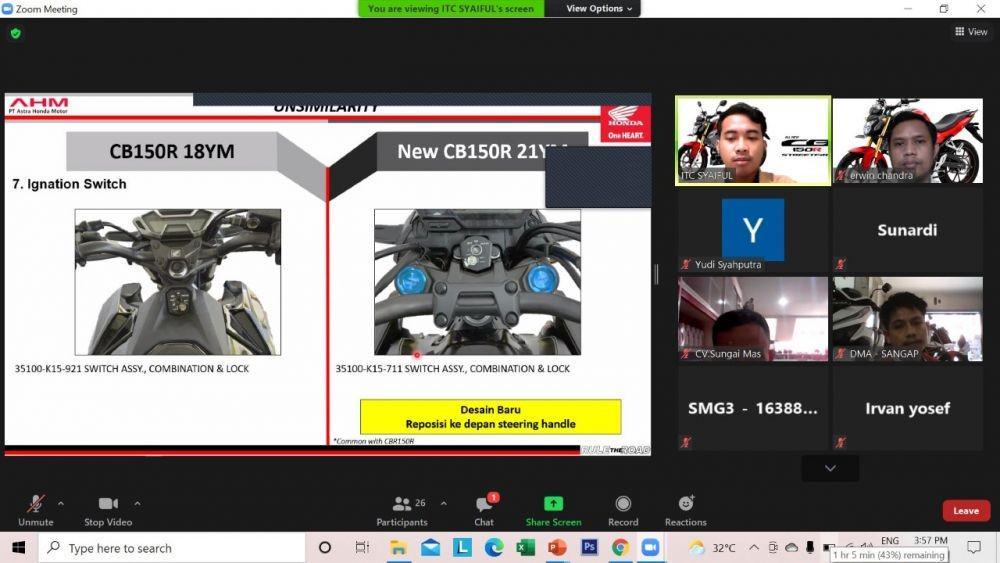
Task: Expand audio options arrow beside Unmute
Action: 61,504
